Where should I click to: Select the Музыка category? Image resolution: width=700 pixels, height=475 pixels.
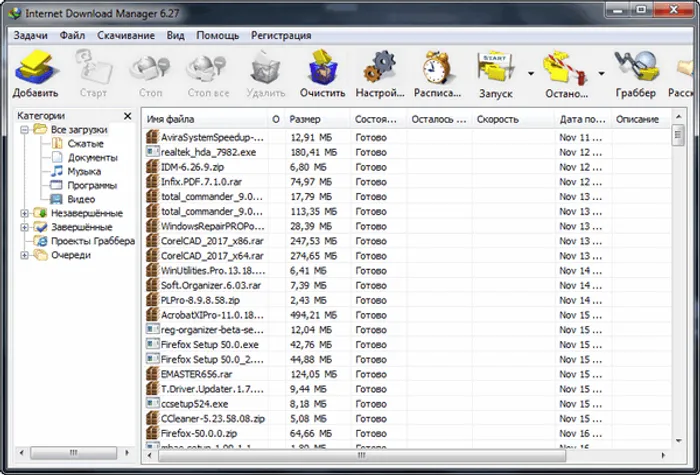coord(84,171)
